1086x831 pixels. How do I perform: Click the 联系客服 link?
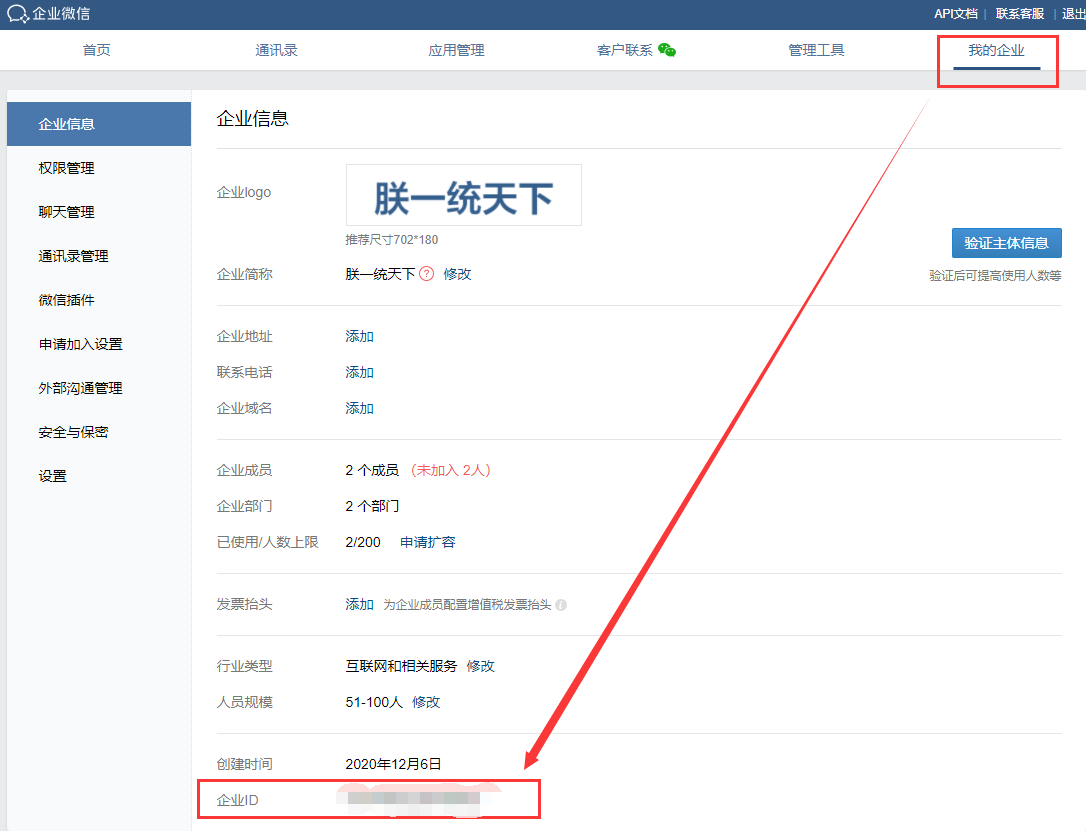point(1020,14)
